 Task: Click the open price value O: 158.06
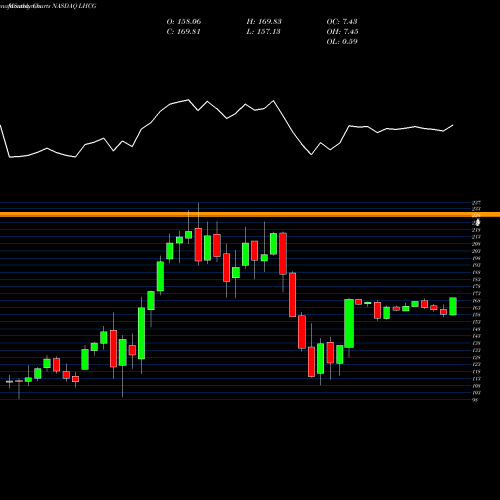tap(184, 22)
